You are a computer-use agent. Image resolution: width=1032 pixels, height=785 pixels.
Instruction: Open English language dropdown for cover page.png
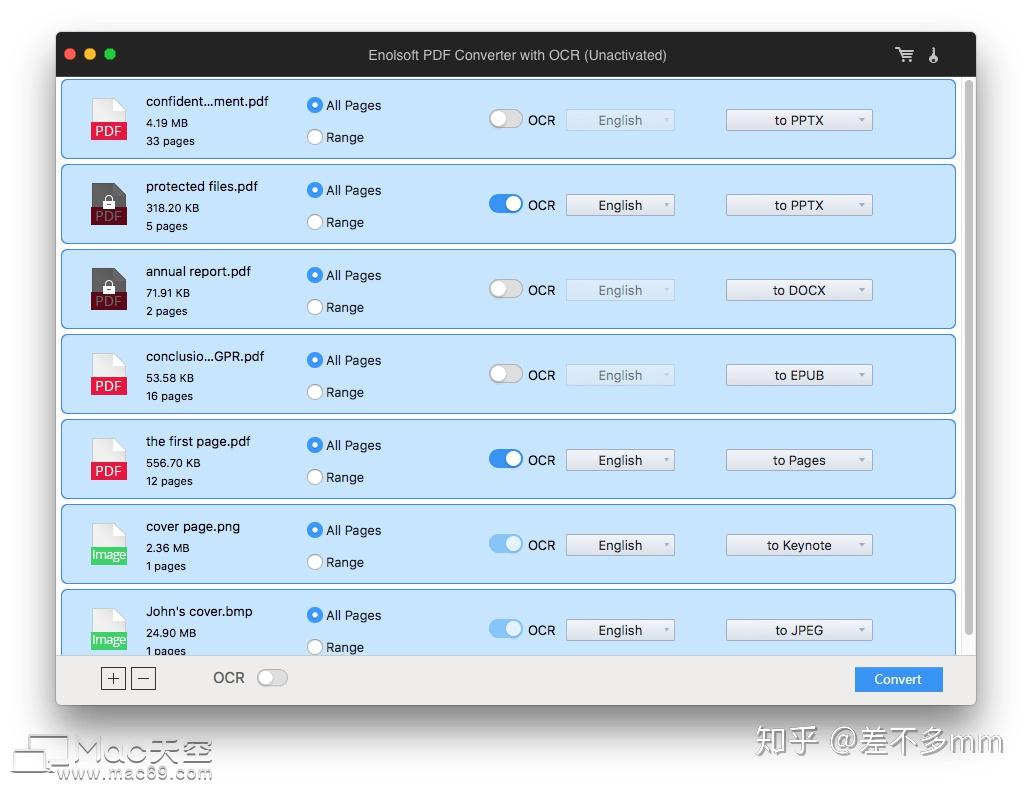pyautogui.click(x=620, y=544)
